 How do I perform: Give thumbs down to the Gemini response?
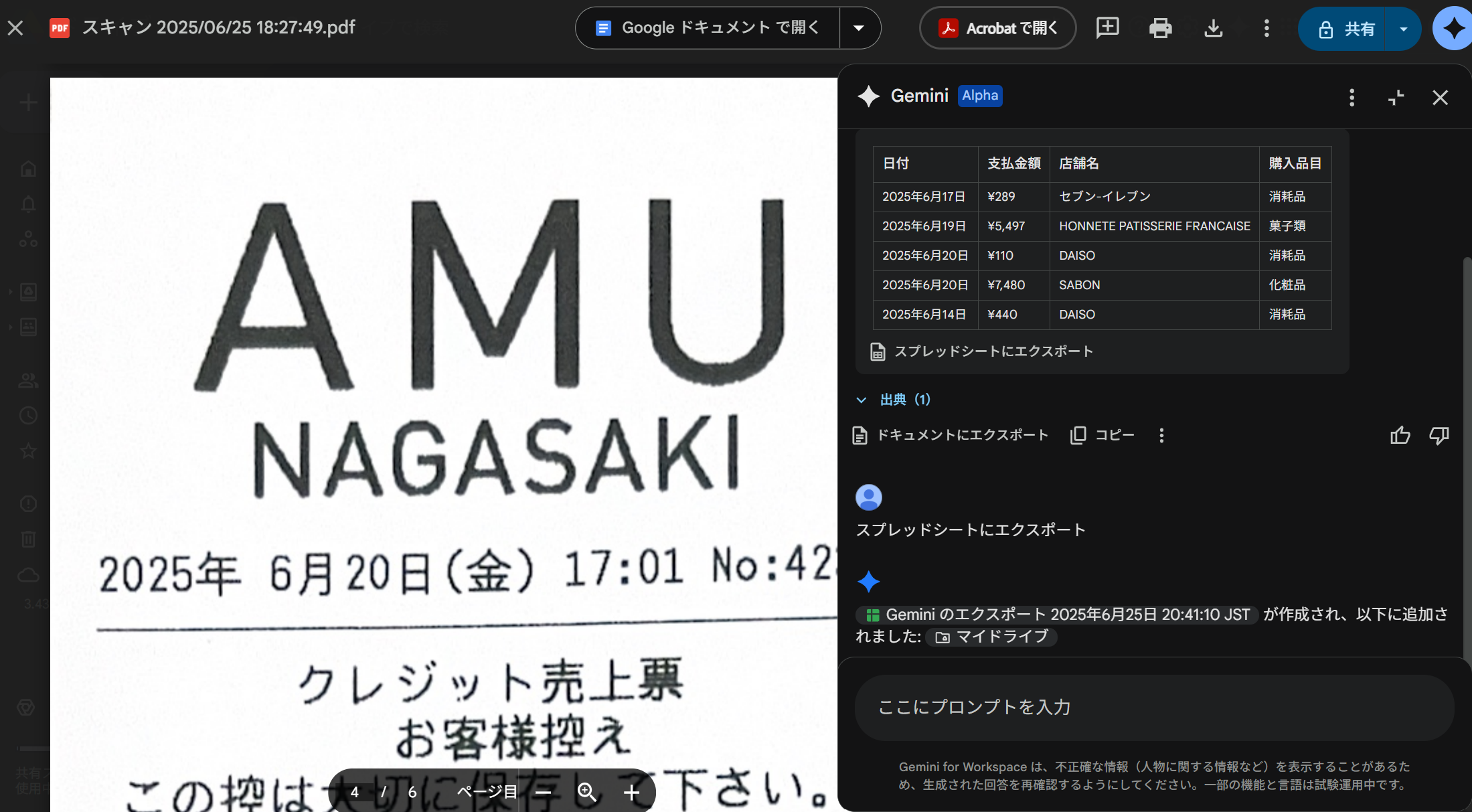[1439, 435]
